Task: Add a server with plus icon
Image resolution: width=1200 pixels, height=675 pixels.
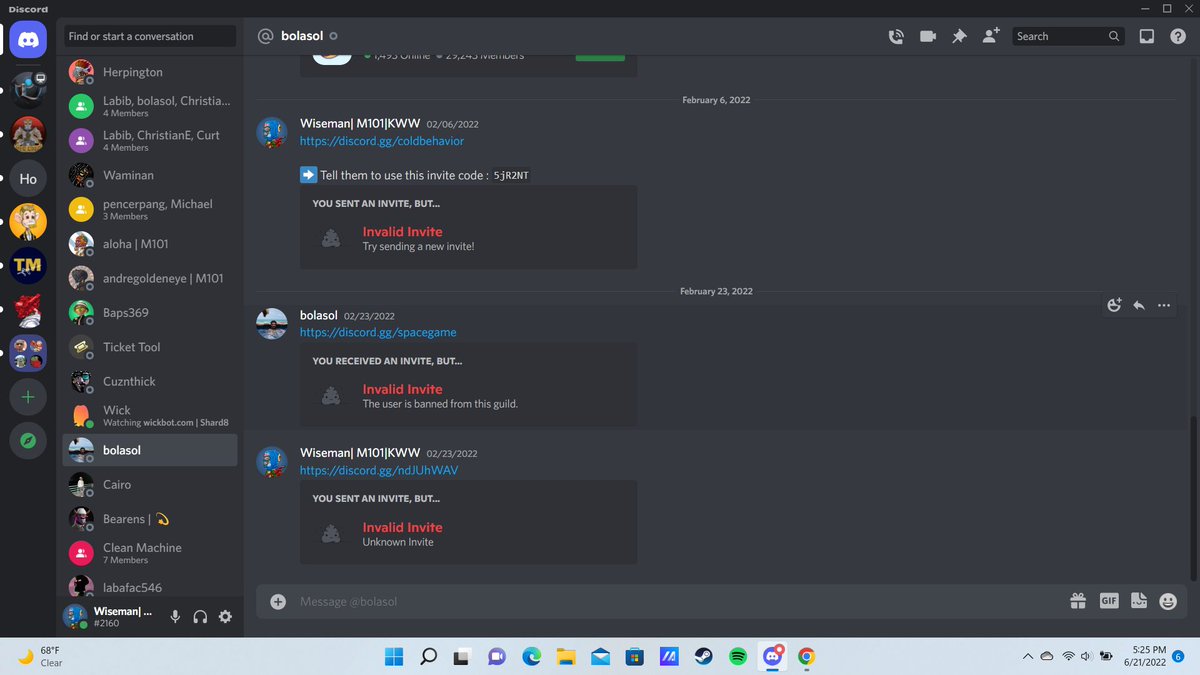Action: tap(28, 397)
